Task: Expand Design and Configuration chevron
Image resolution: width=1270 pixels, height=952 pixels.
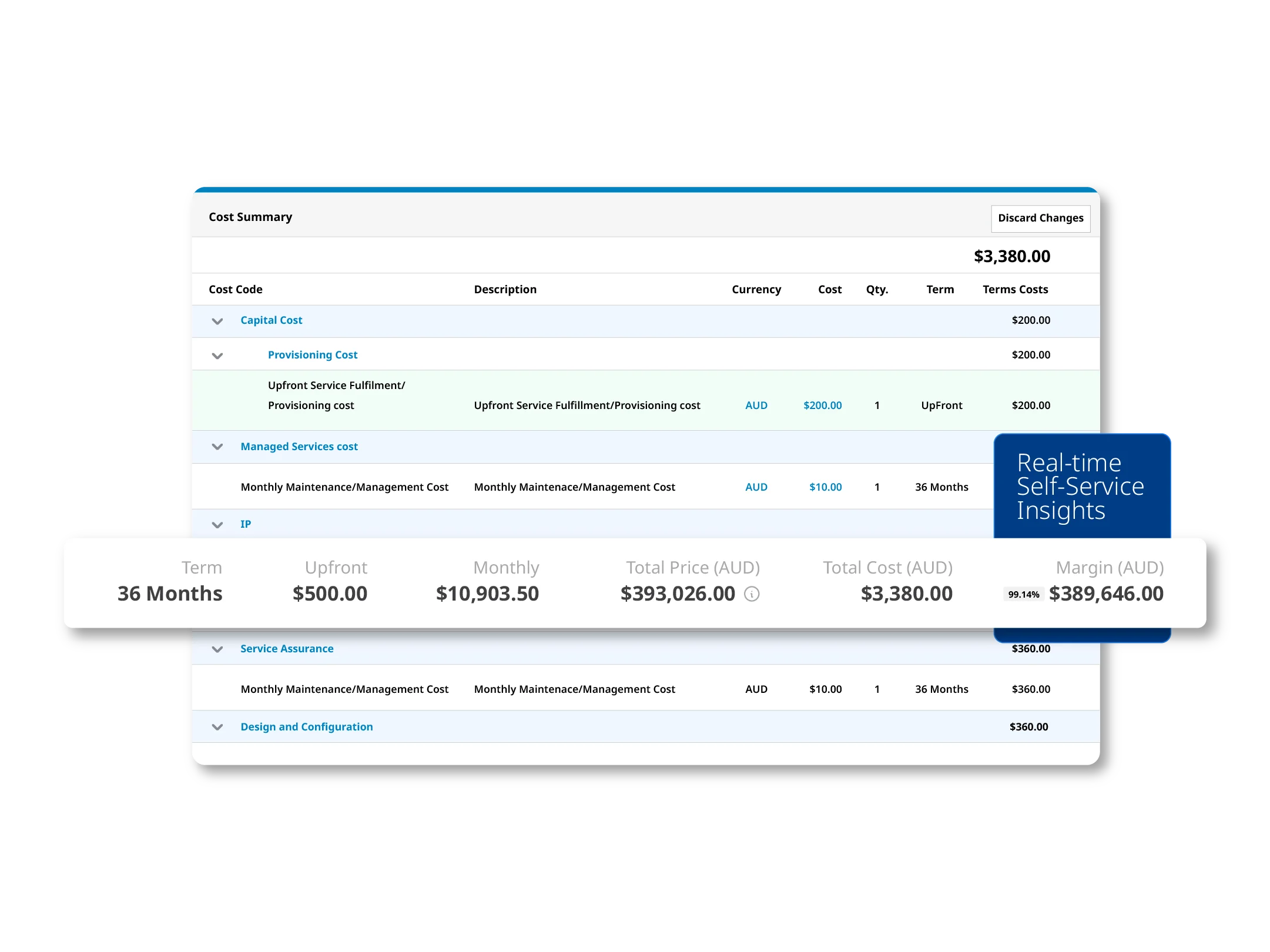Action: point(217,728)
